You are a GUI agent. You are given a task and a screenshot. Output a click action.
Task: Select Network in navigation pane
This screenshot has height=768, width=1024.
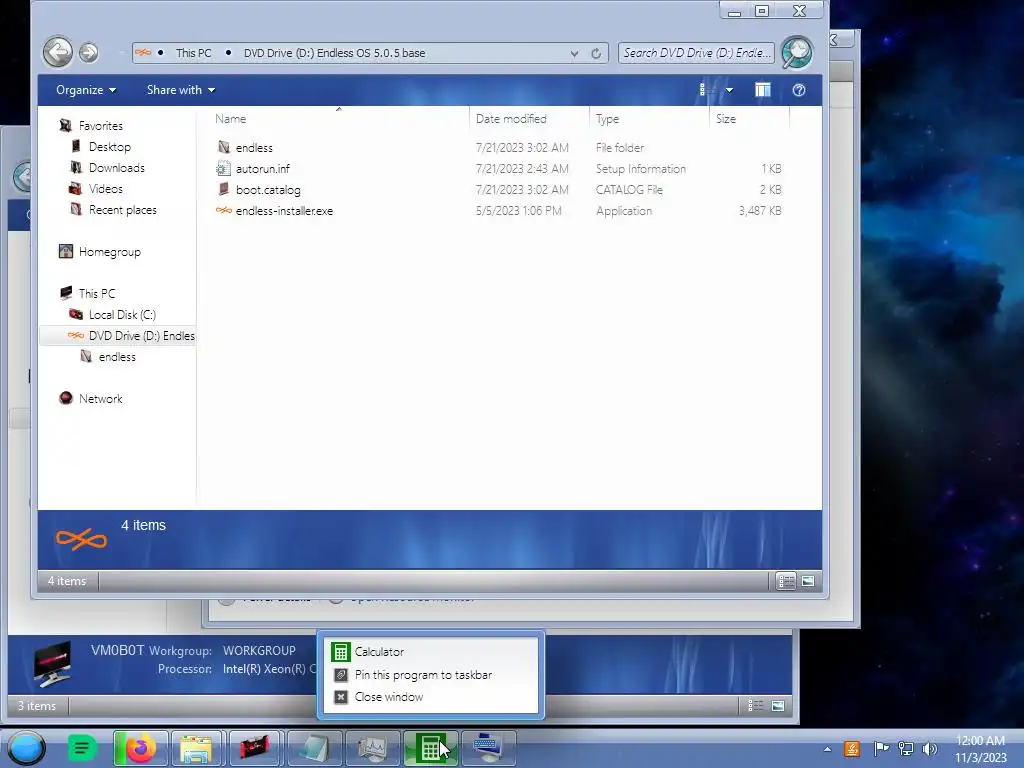101,398
